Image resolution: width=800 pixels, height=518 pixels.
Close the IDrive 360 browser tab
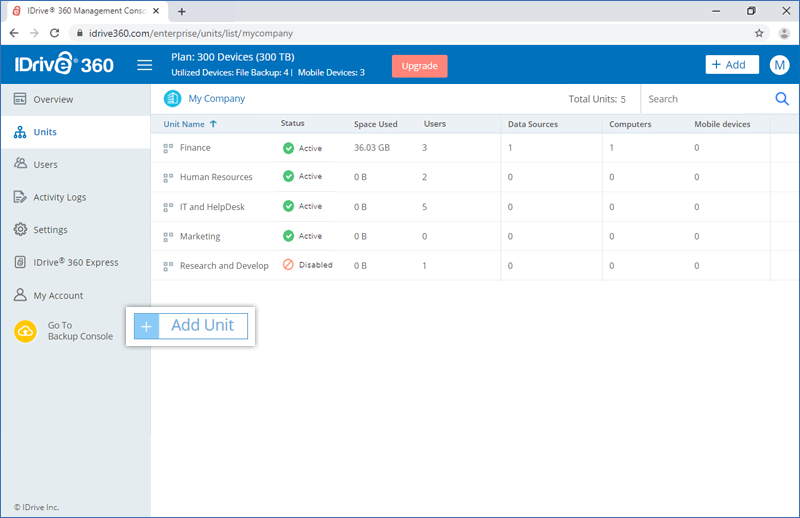(156, 11)
